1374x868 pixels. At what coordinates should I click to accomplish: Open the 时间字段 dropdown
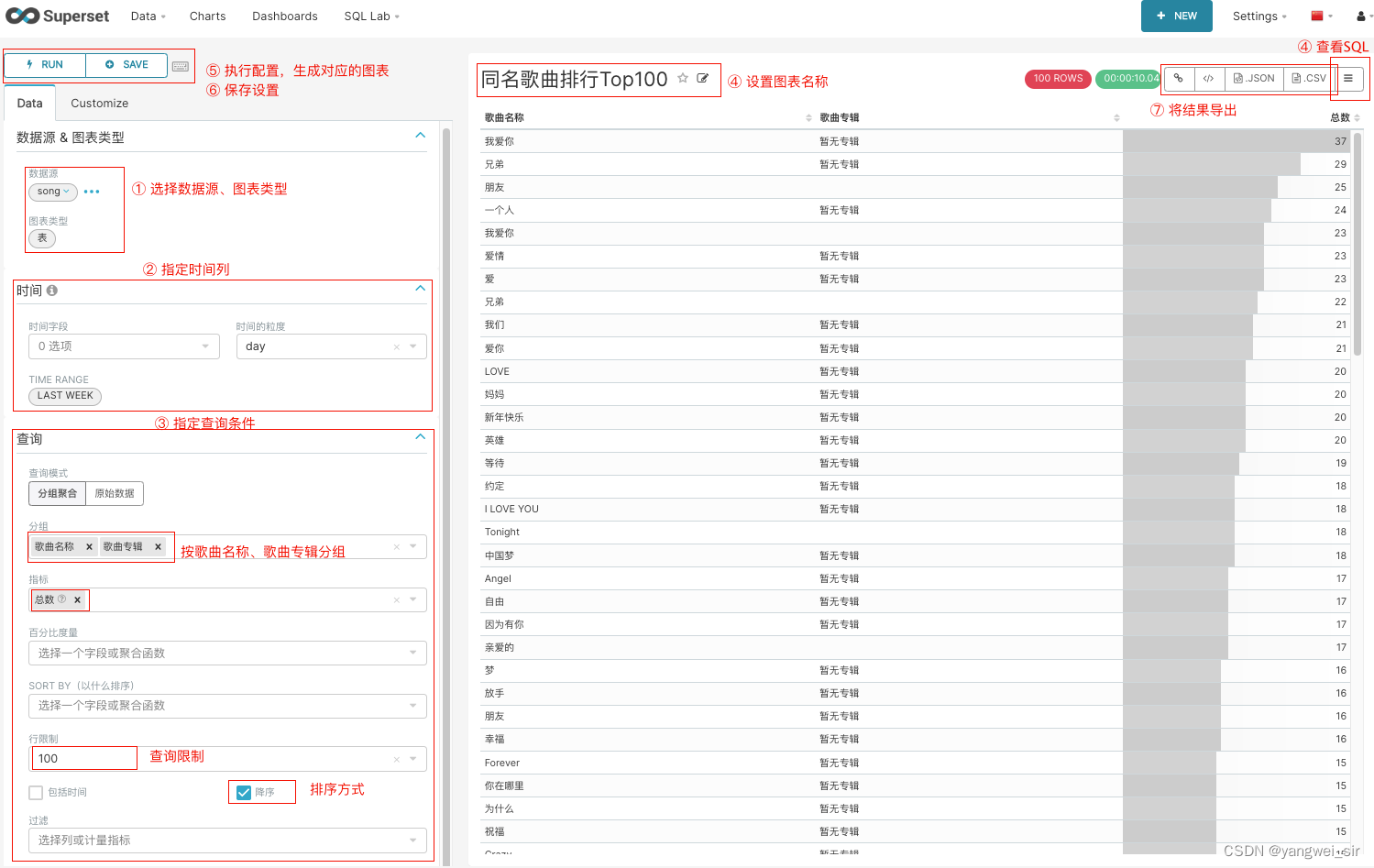click(124, 346)
